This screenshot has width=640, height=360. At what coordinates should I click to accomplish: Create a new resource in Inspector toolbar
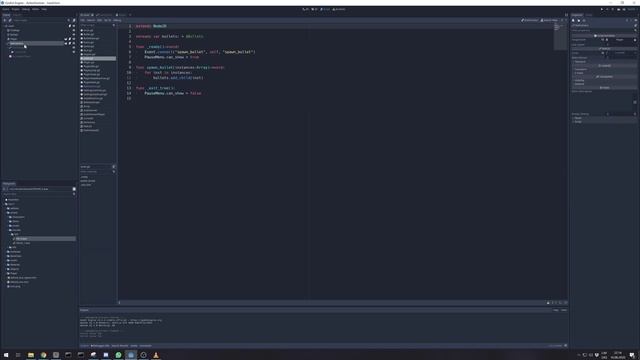[573, 20]
